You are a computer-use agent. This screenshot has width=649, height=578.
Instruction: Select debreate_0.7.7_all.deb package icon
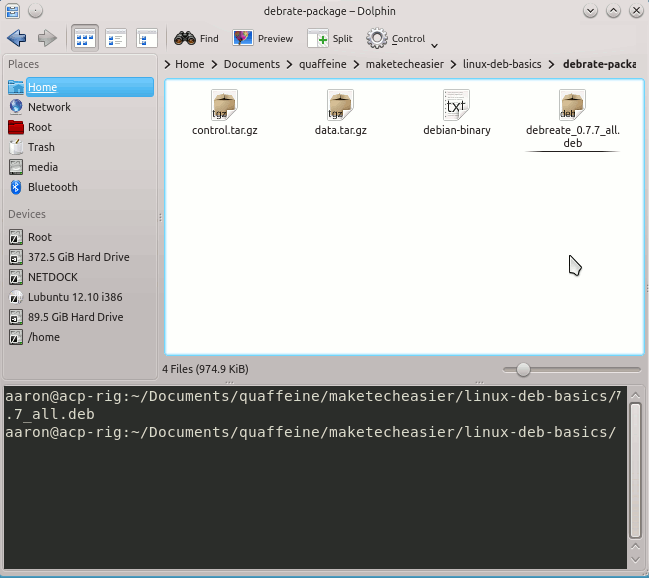(572, 105)
